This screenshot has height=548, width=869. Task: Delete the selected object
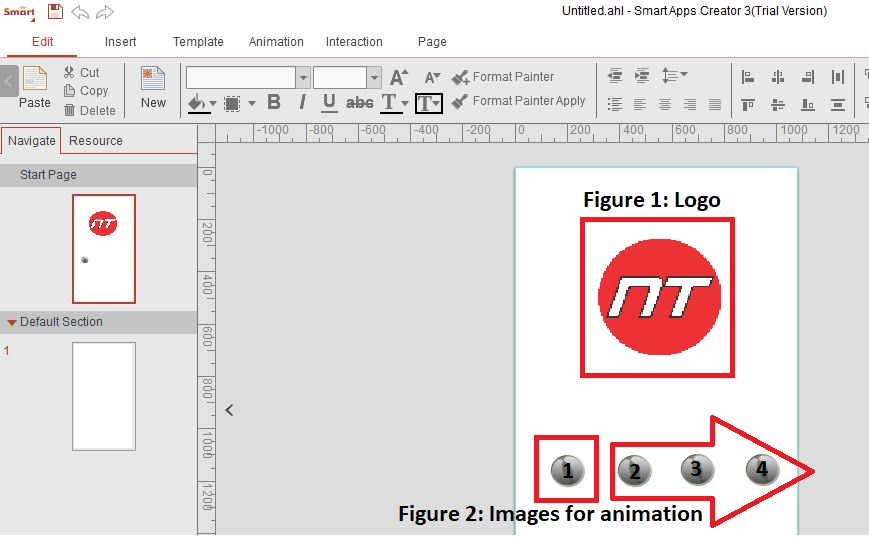click(90, 110)
